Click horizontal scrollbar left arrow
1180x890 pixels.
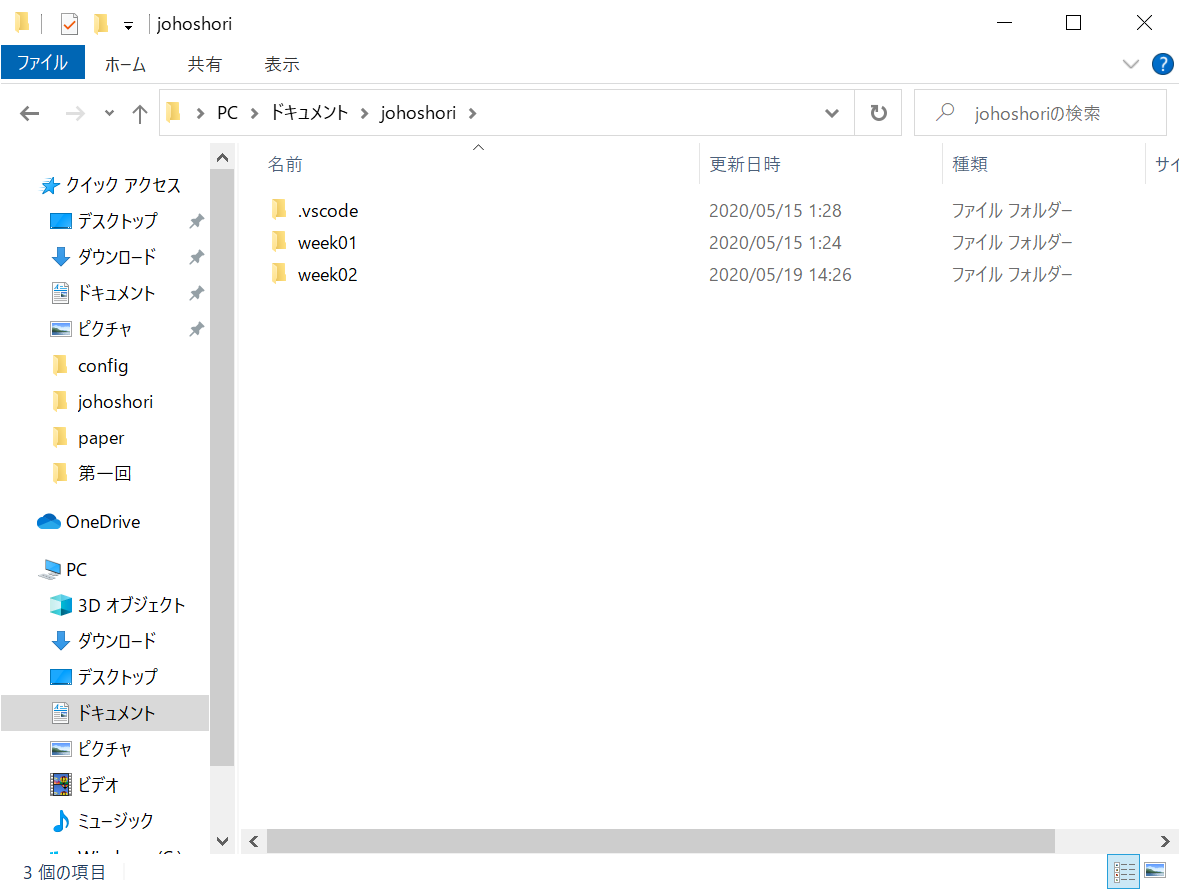click(x=254, y=842)
